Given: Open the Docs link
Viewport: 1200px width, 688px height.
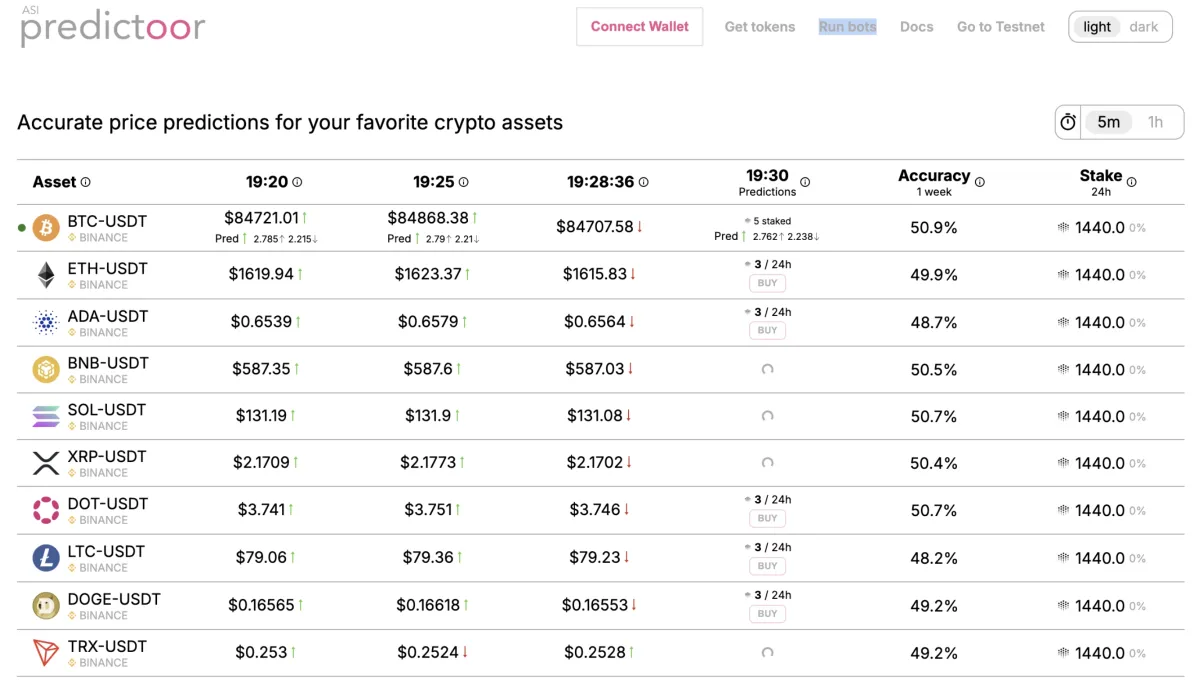Looking at the screenshot, I should click(916, 27).
